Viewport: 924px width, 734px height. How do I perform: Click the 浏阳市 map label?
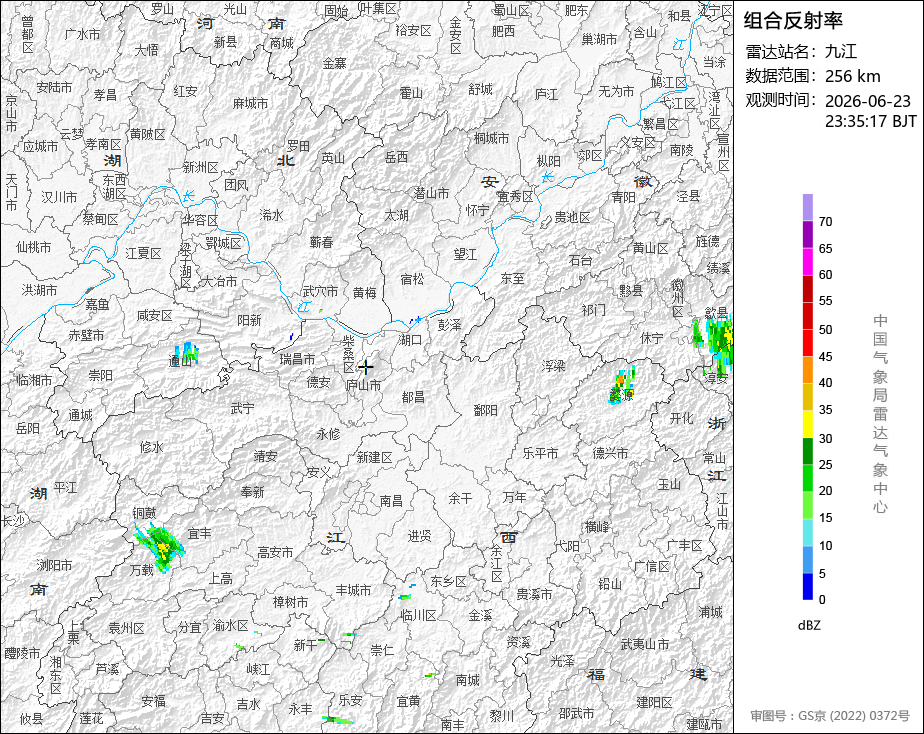[54, 565]
